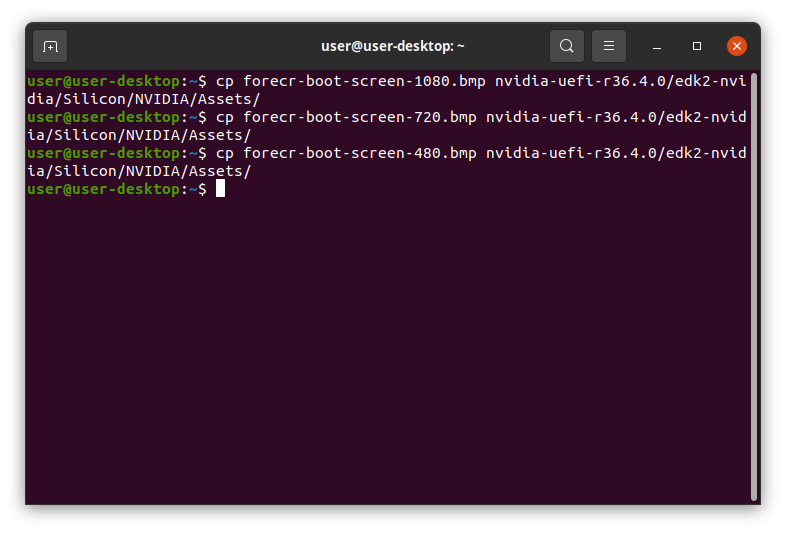Image resolution: width=786 pixels, height=533 pixels.
Task: Click the forecr-boot-screen-480.bmp file name
Action: pos(359,153)
